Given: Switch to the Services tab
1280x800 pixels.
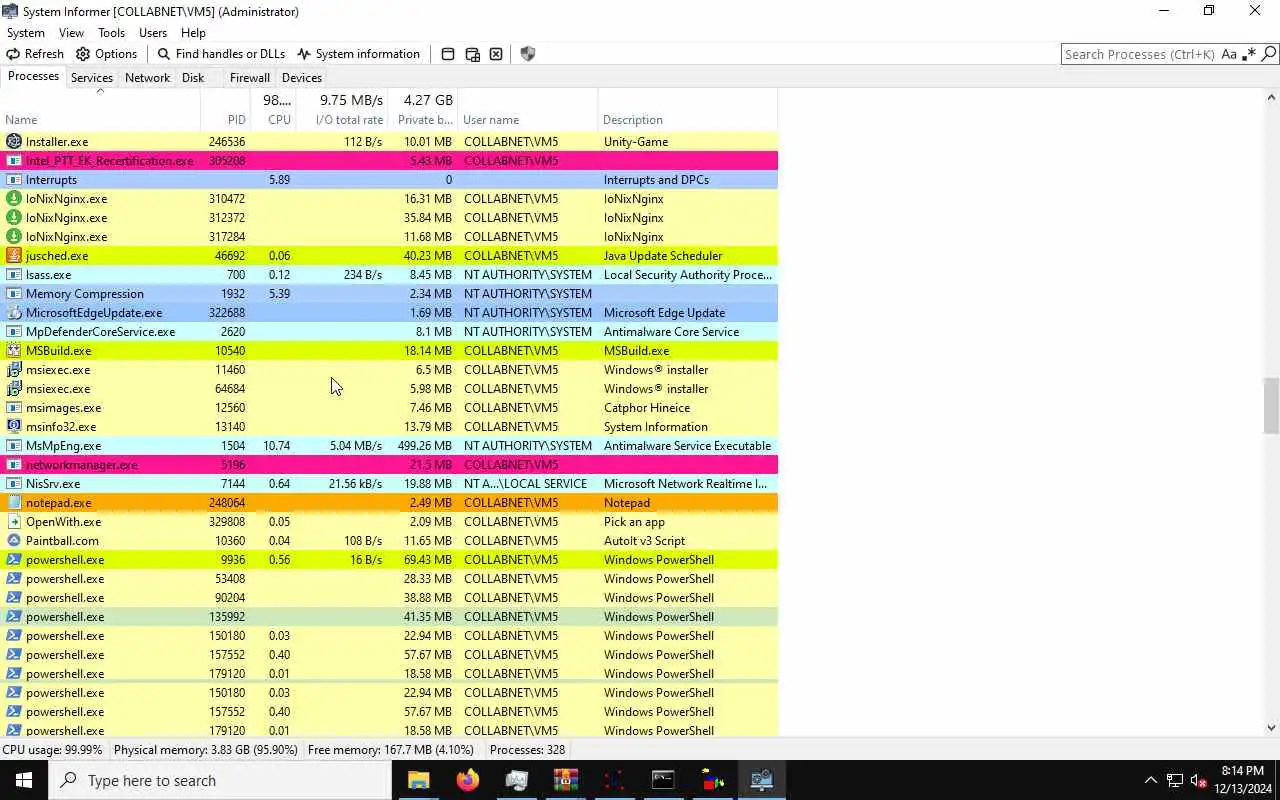Looking at the screenshot, I should pos(92,78).
